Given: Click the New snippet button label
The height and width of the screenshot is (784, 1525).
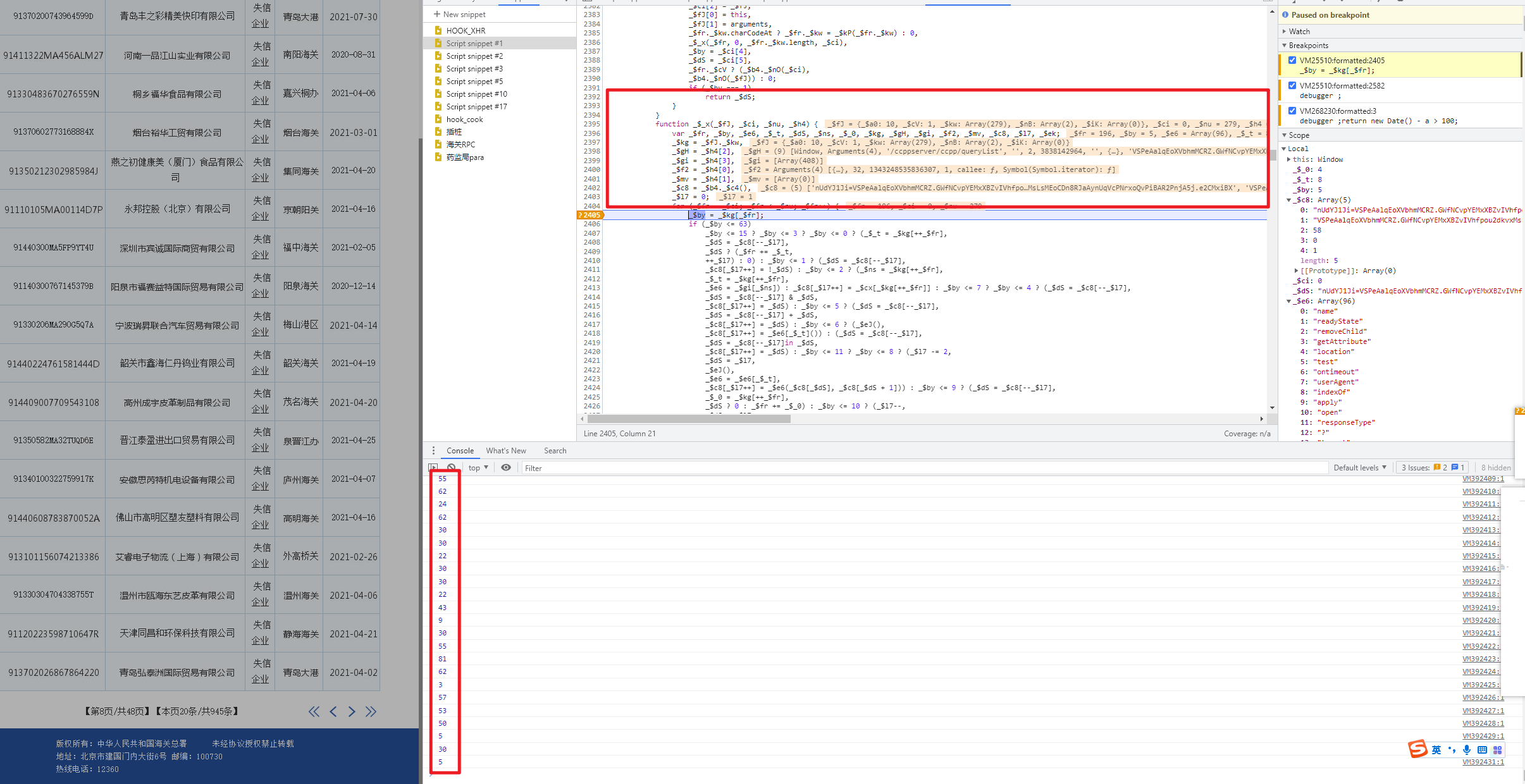Looking at the screenshot, I should [464, 14].
